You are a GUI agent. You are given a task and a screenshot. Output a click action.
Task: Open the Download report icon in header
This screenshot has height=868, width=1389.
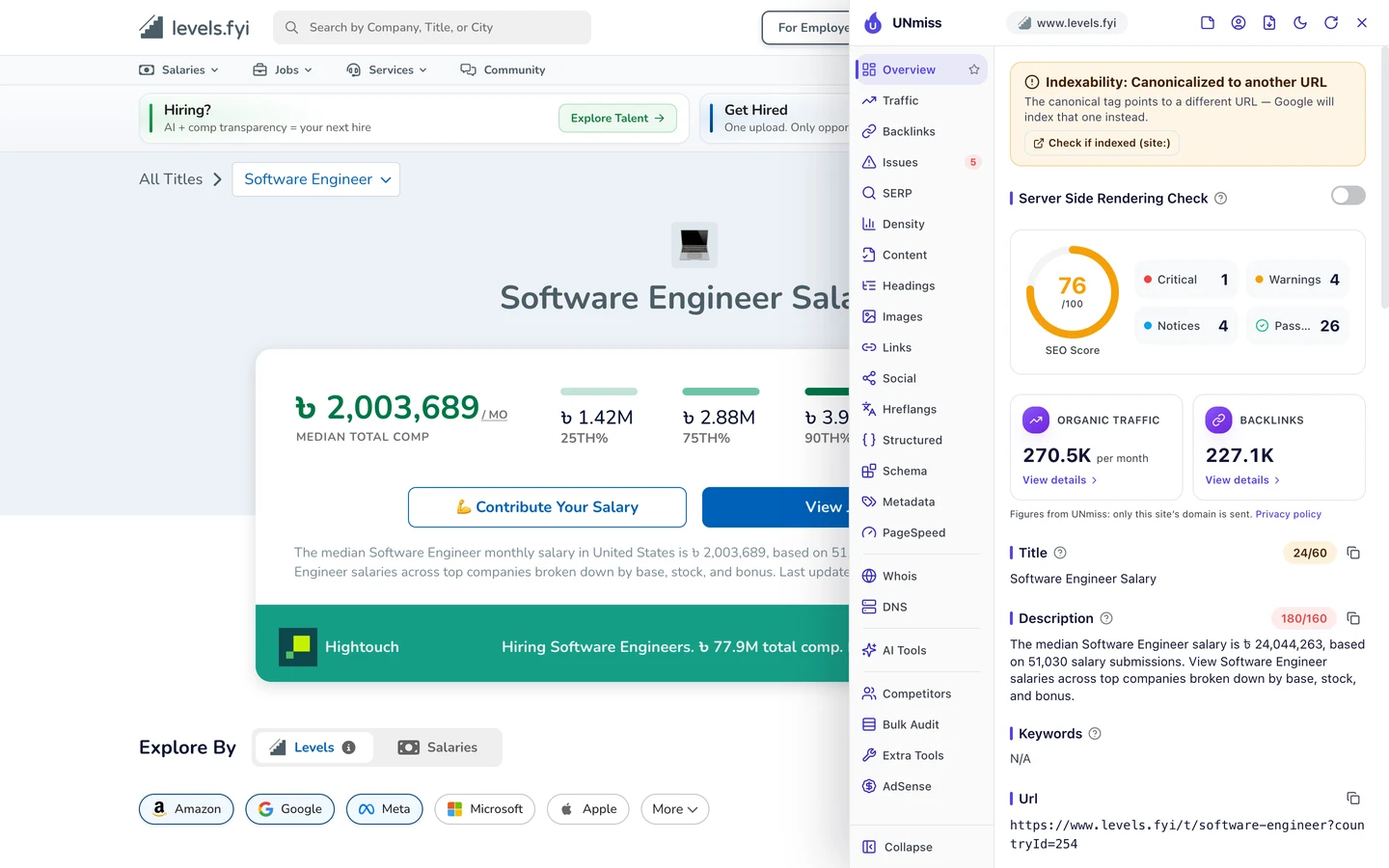click(1269, 23)
